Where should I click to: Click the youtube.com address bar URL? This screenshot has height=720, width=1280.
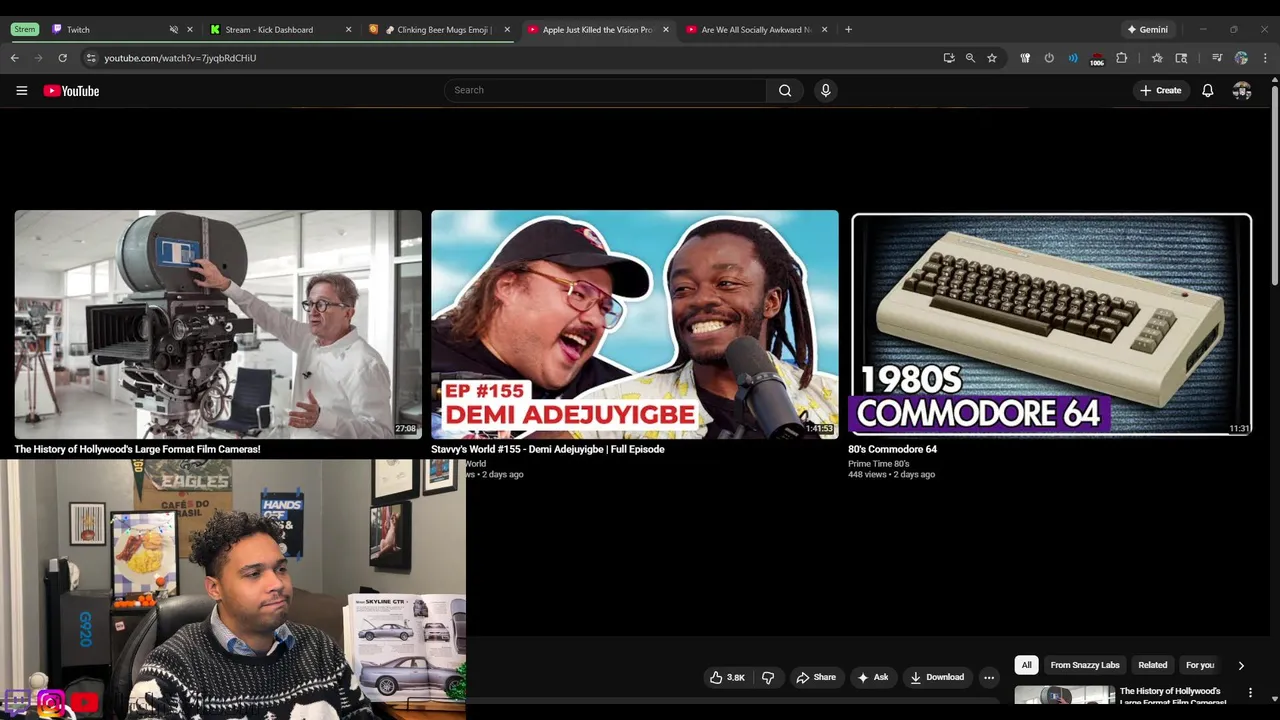click(180, 58)
